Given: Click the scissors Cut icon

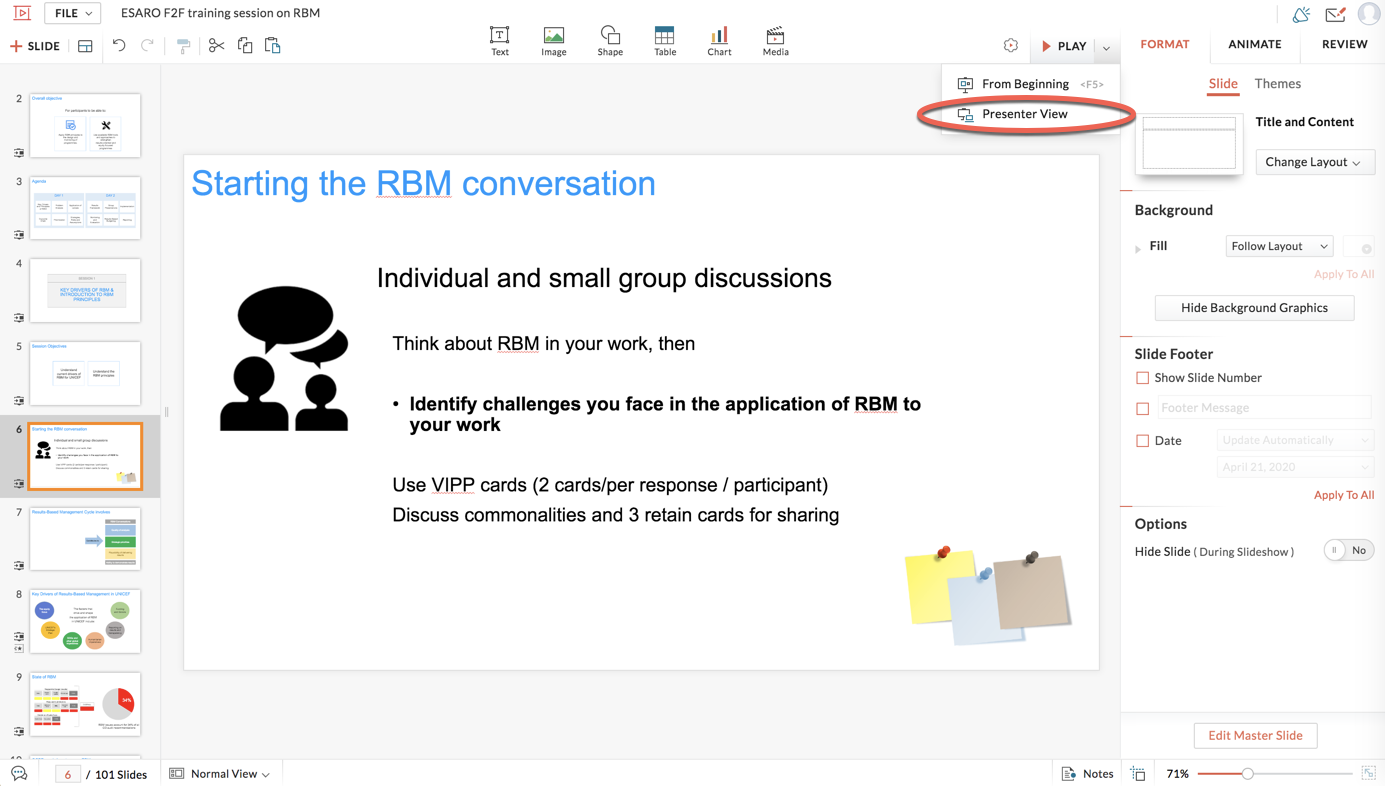Looking at the screenshot, I should (x=216, y=46).
